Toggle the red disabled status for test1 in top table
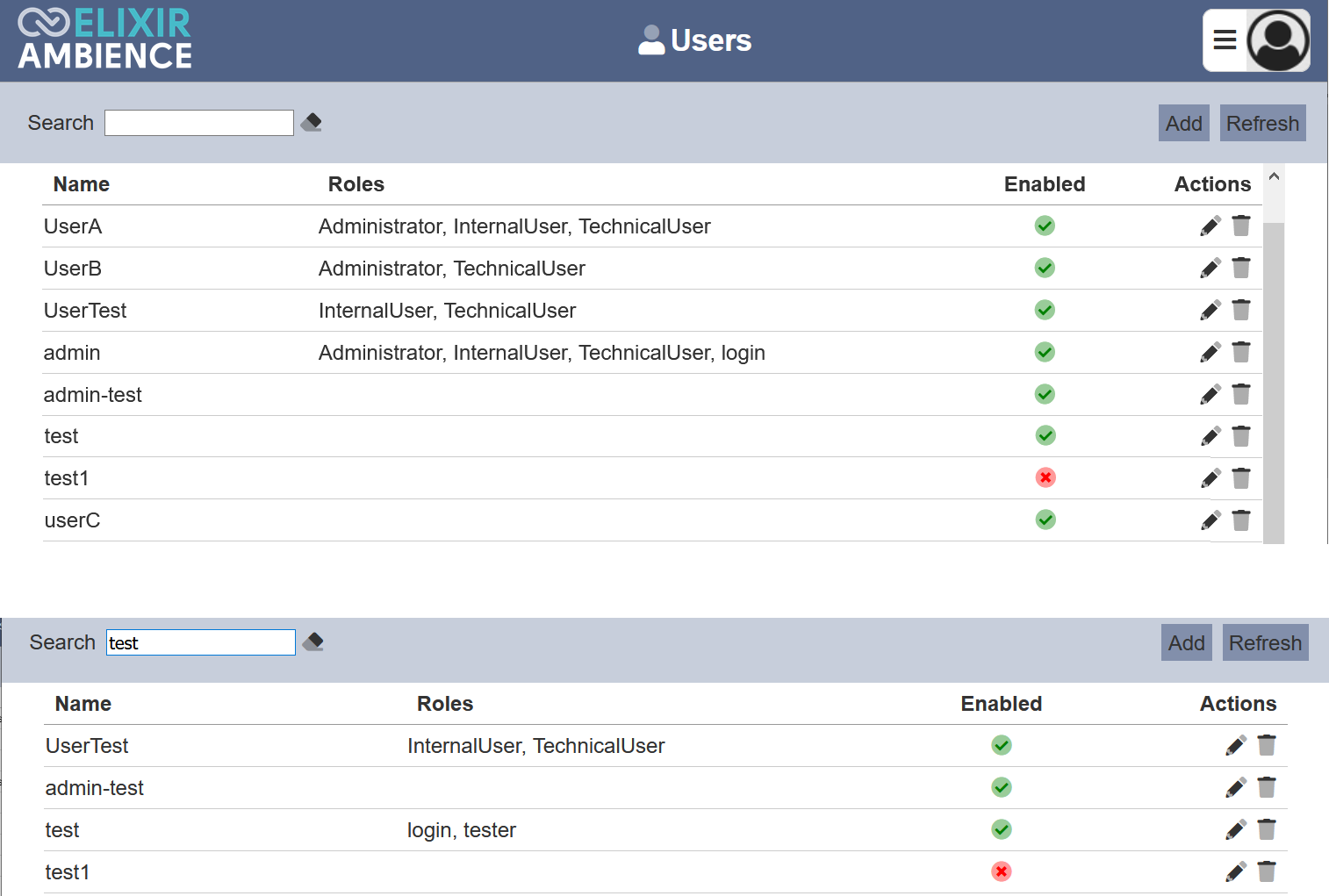The height and width of the screenshot is (896, 1329). [1045, 478]
